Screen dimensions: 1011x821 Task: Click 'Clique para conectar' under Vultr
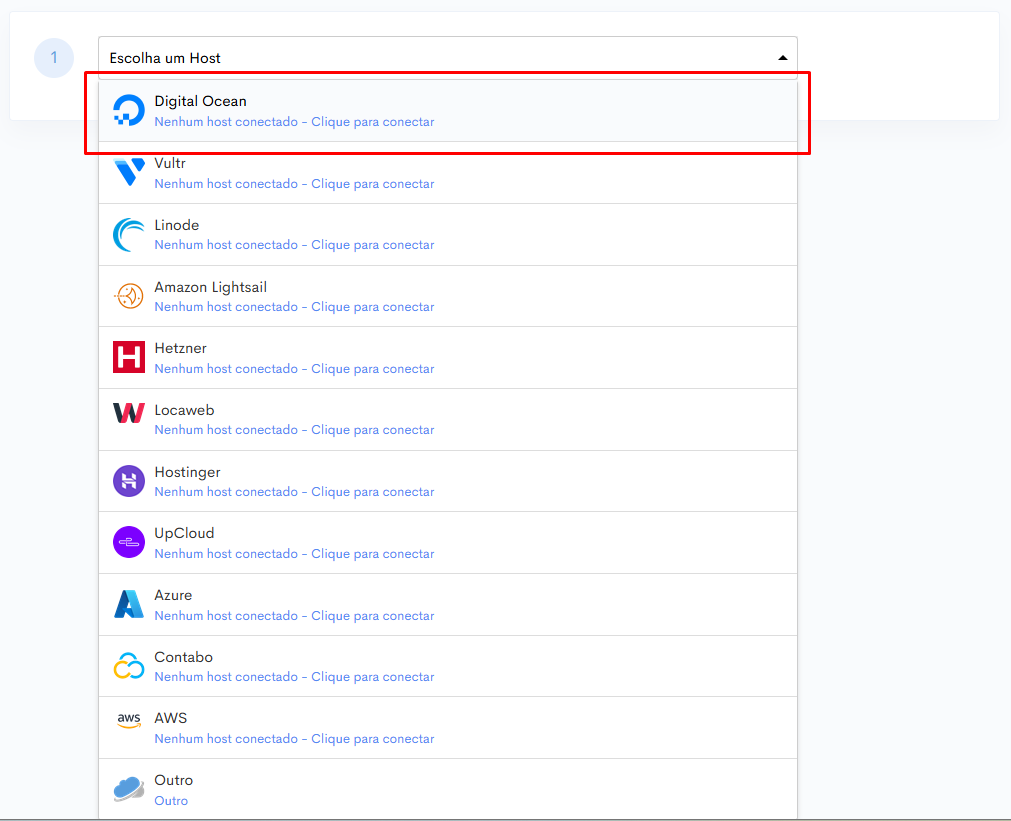[x=373, y=184]
